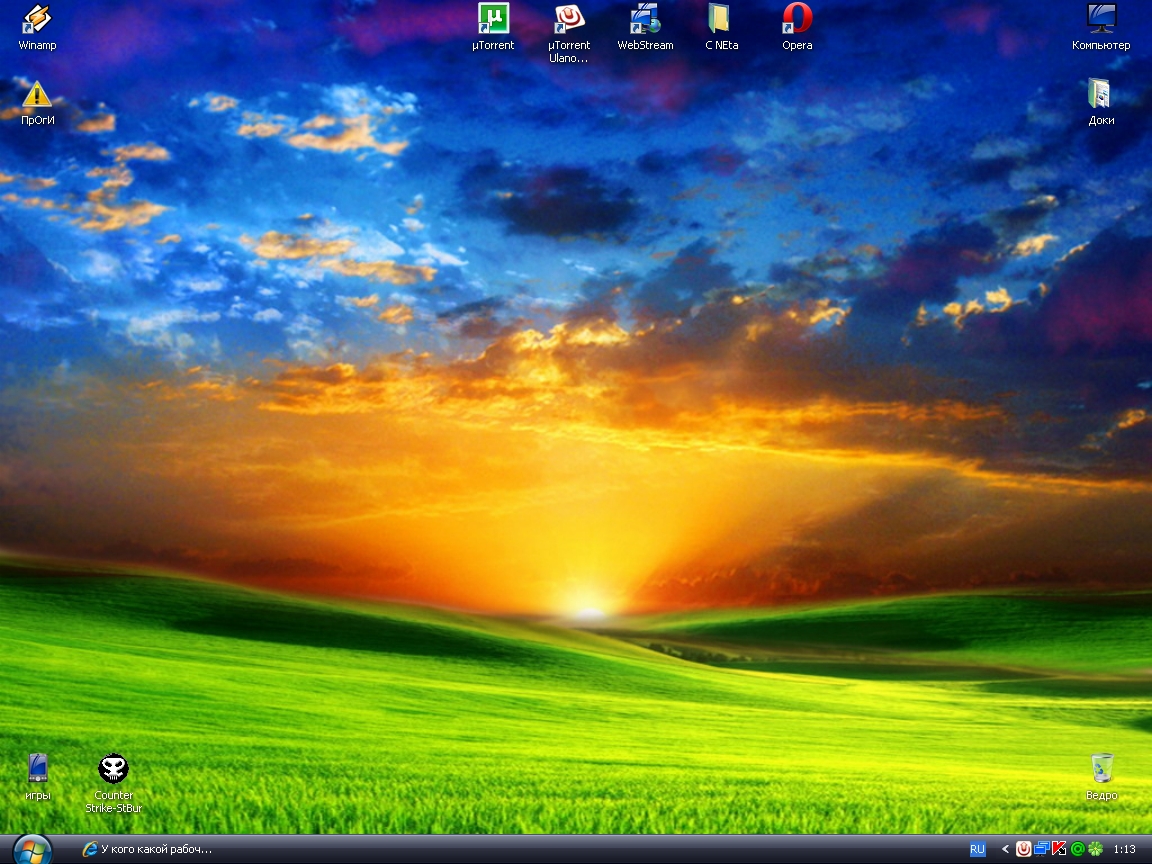
Task: Open the RU language indicator menu
Action: 977,849
